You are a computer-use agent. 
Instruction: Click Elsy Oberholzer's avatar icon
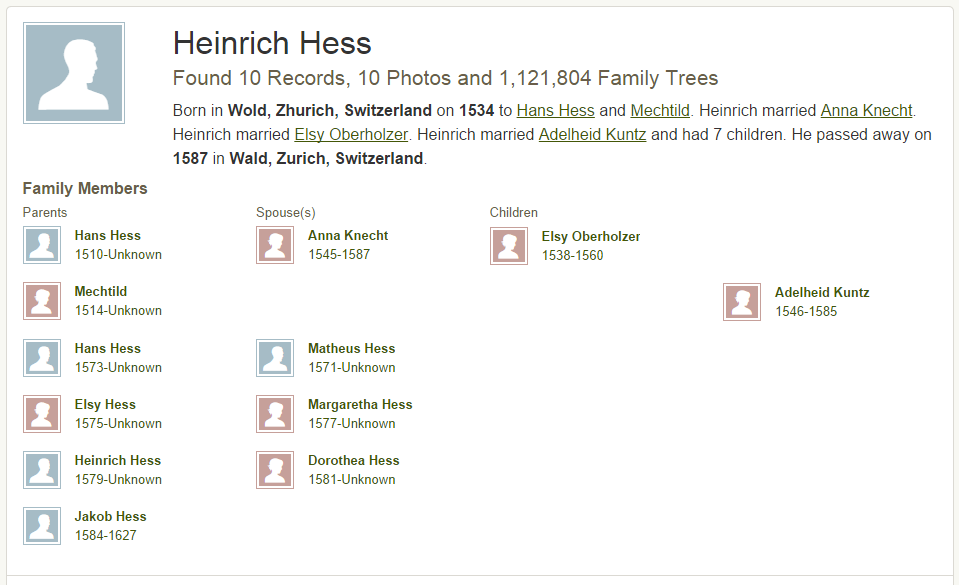509,246
